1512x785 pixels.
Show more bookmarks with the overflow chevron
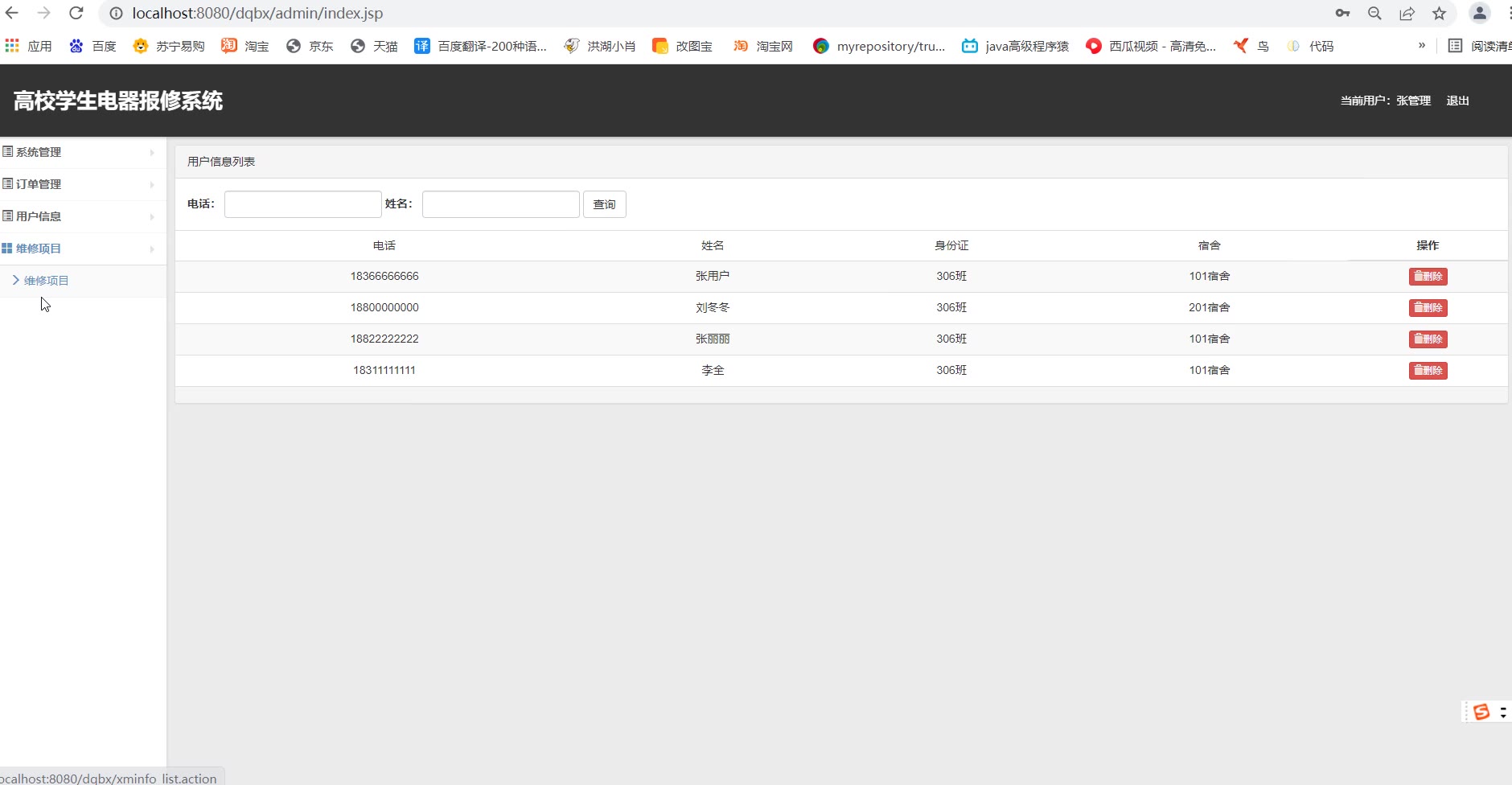click(x=1422, y=45)
